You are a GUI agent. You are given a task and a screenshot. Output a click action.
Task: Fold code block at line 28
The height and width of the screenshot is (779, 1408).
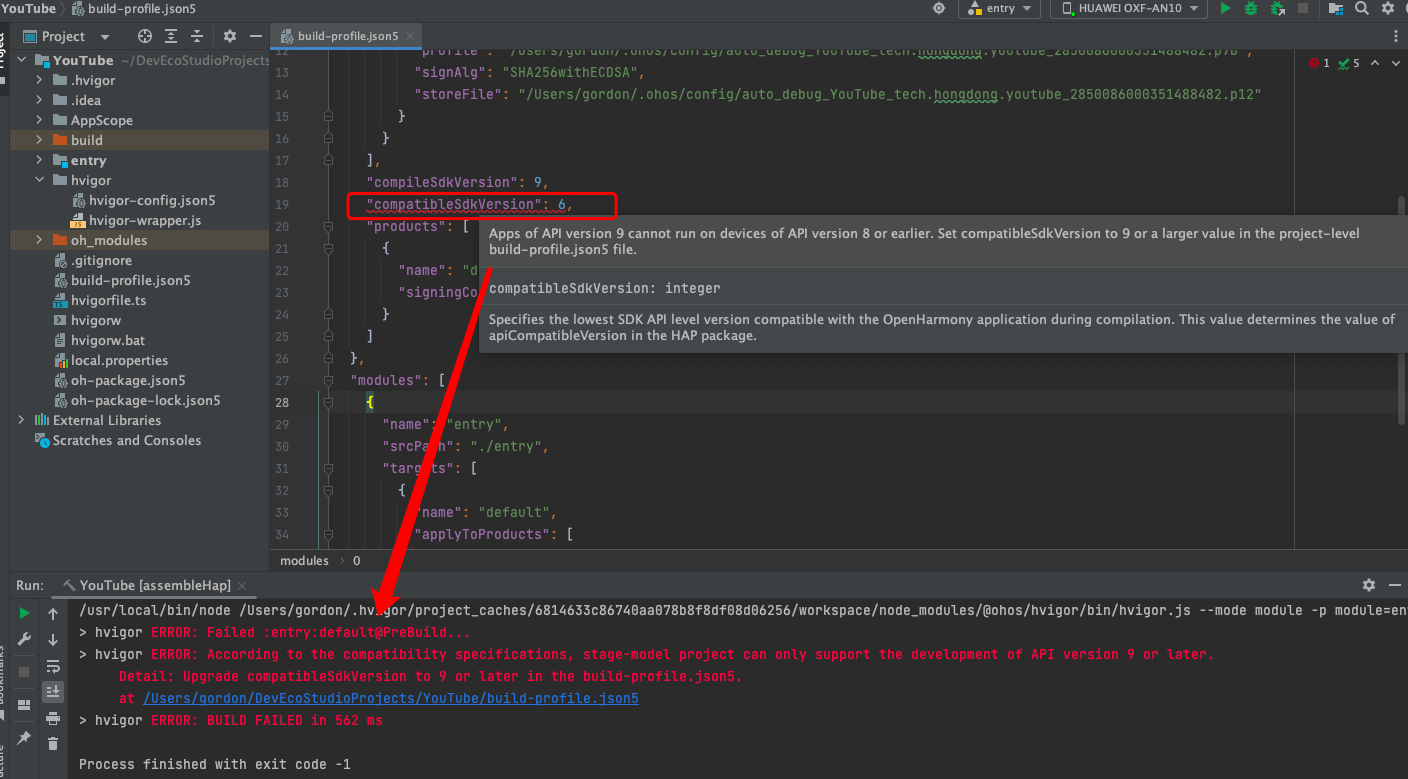[328, 402]
